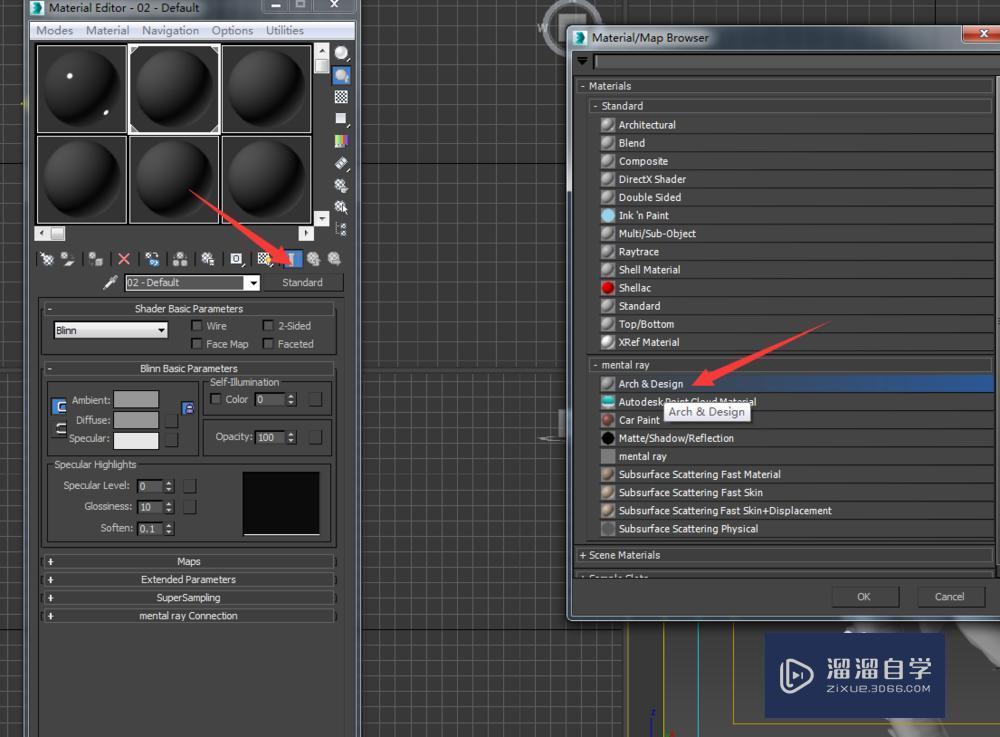The width and height of the screenshot is (1000, 737).
Task: Click the browser search input field
Action: tap(796, 61)
